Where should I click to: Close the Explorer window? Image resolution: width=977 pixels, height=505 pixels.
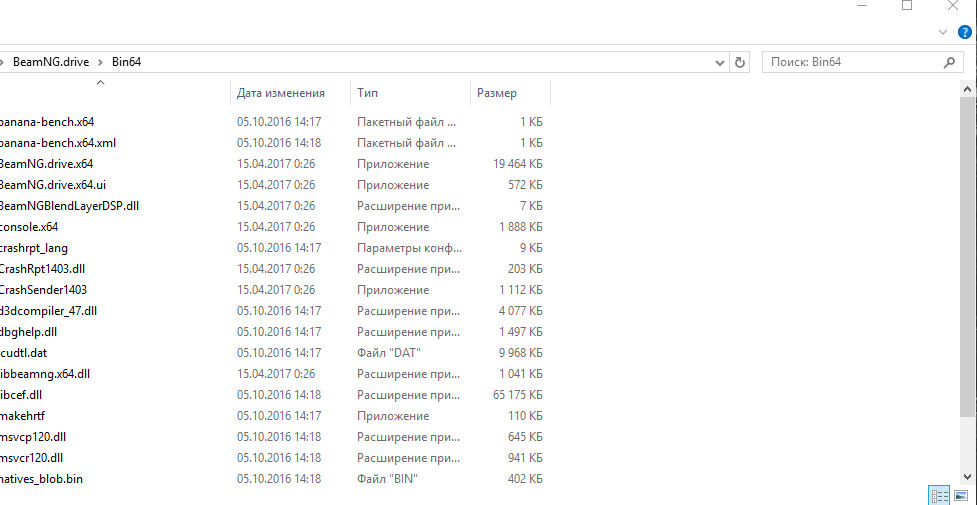coord(953,5)
